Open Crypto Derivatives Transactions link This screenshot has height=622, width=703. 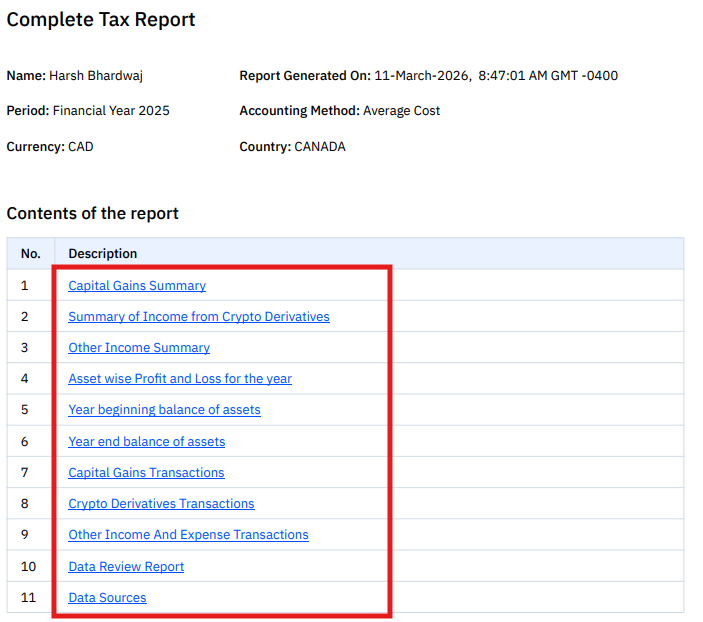161,504
